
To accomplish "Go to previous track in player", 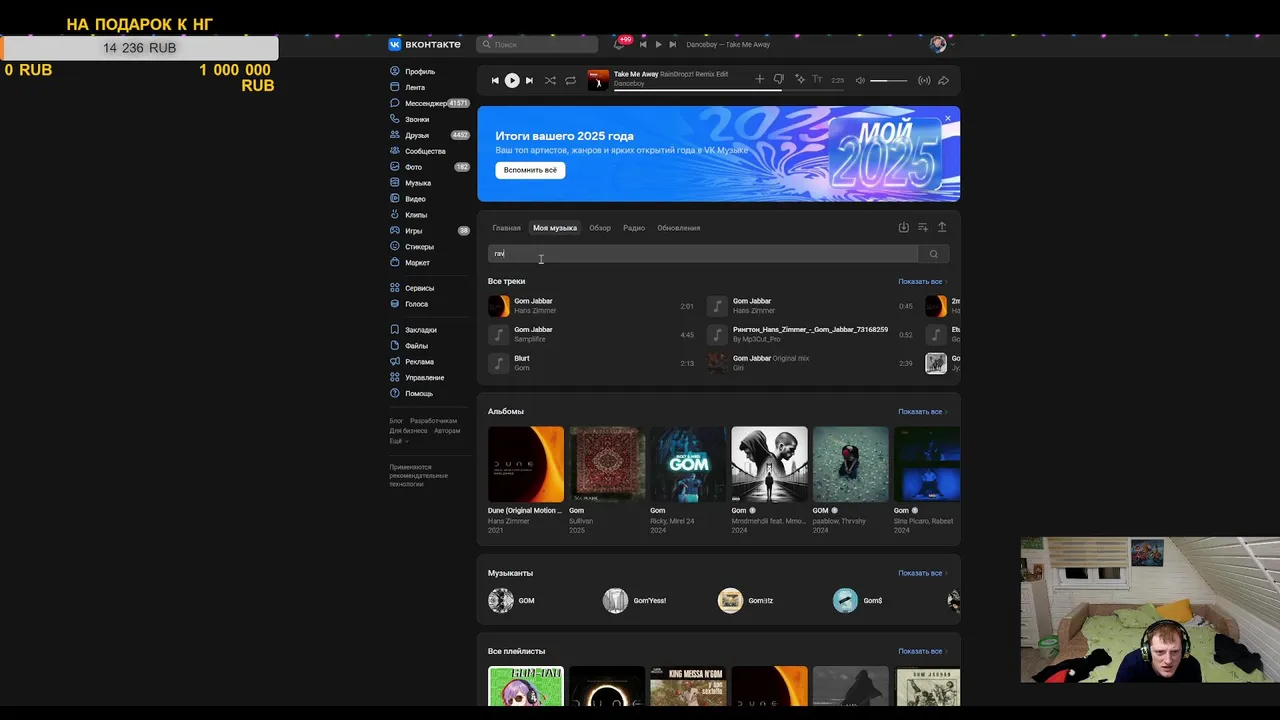I will [x=494, y=80].
